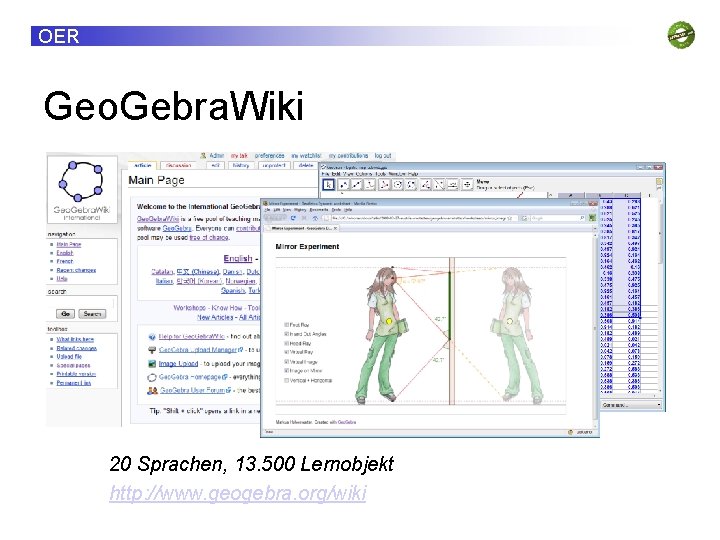Open the search engine dropdown in Firefox

(524, 218)
